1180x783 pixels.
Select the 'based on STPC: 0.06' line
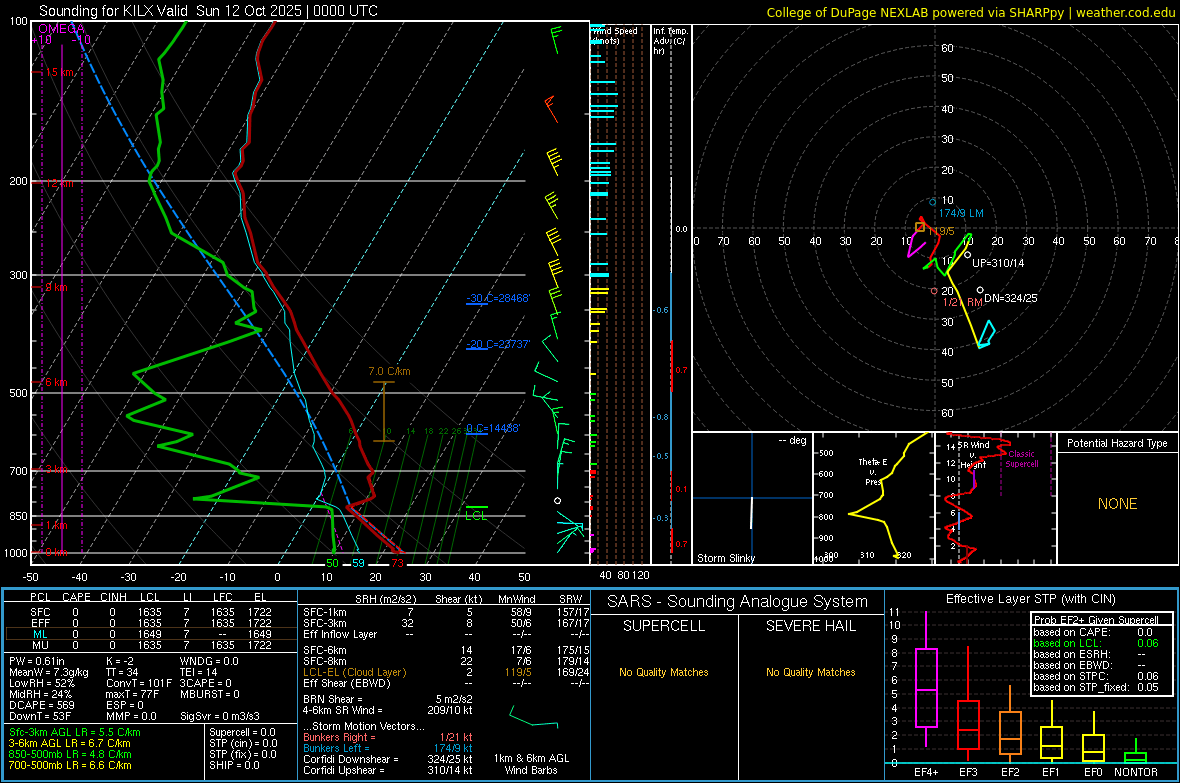pyautogui.click(x=1096, y=676)
